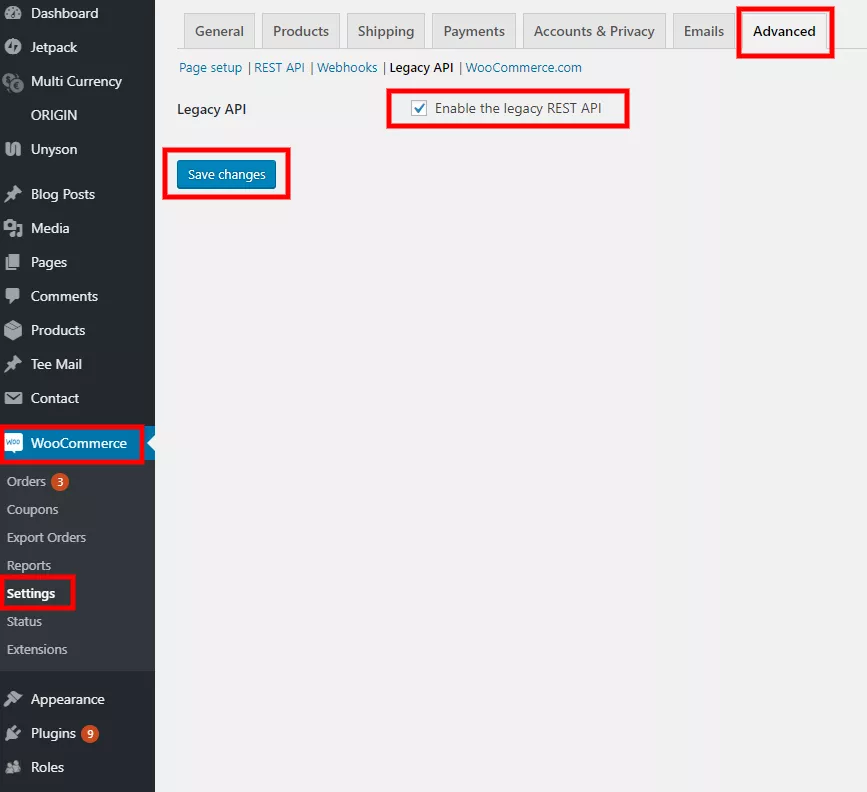
Task: Click the Comments bubble icon
Action: tap(13, 297)
